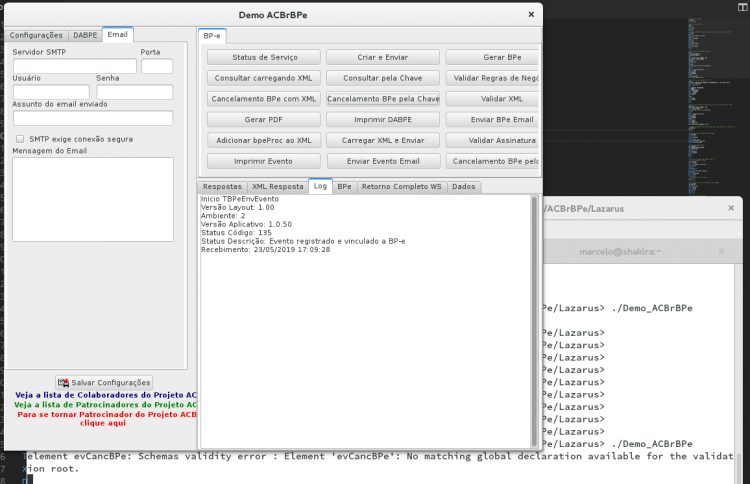Click the Recebimento 23/05/2019 log line

(x=265, y=250)
